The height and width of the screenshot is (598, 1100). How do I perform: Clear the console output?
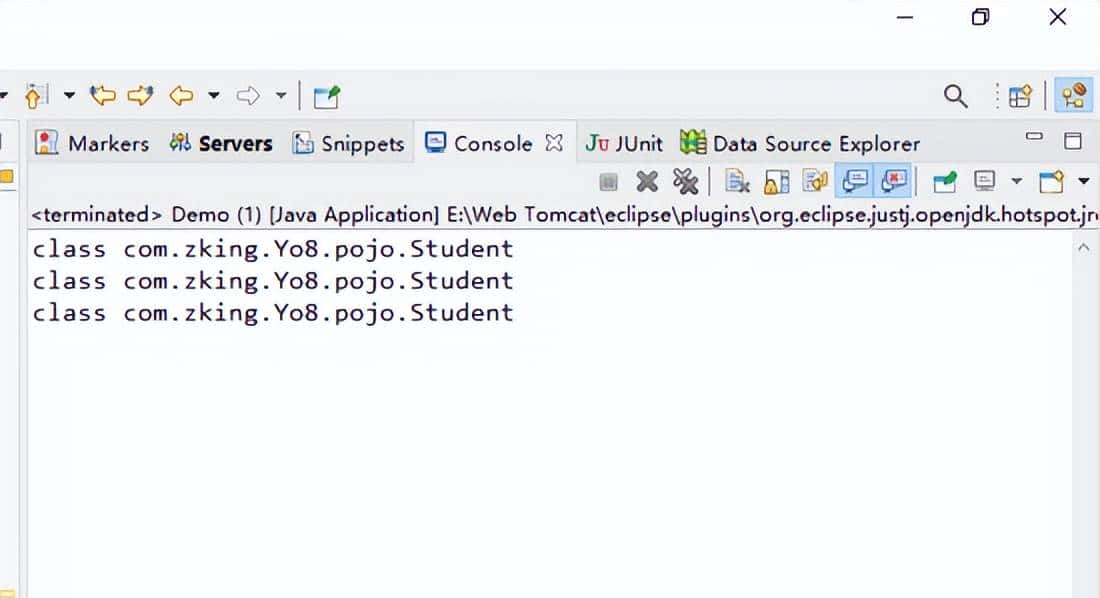click(737, 182)
